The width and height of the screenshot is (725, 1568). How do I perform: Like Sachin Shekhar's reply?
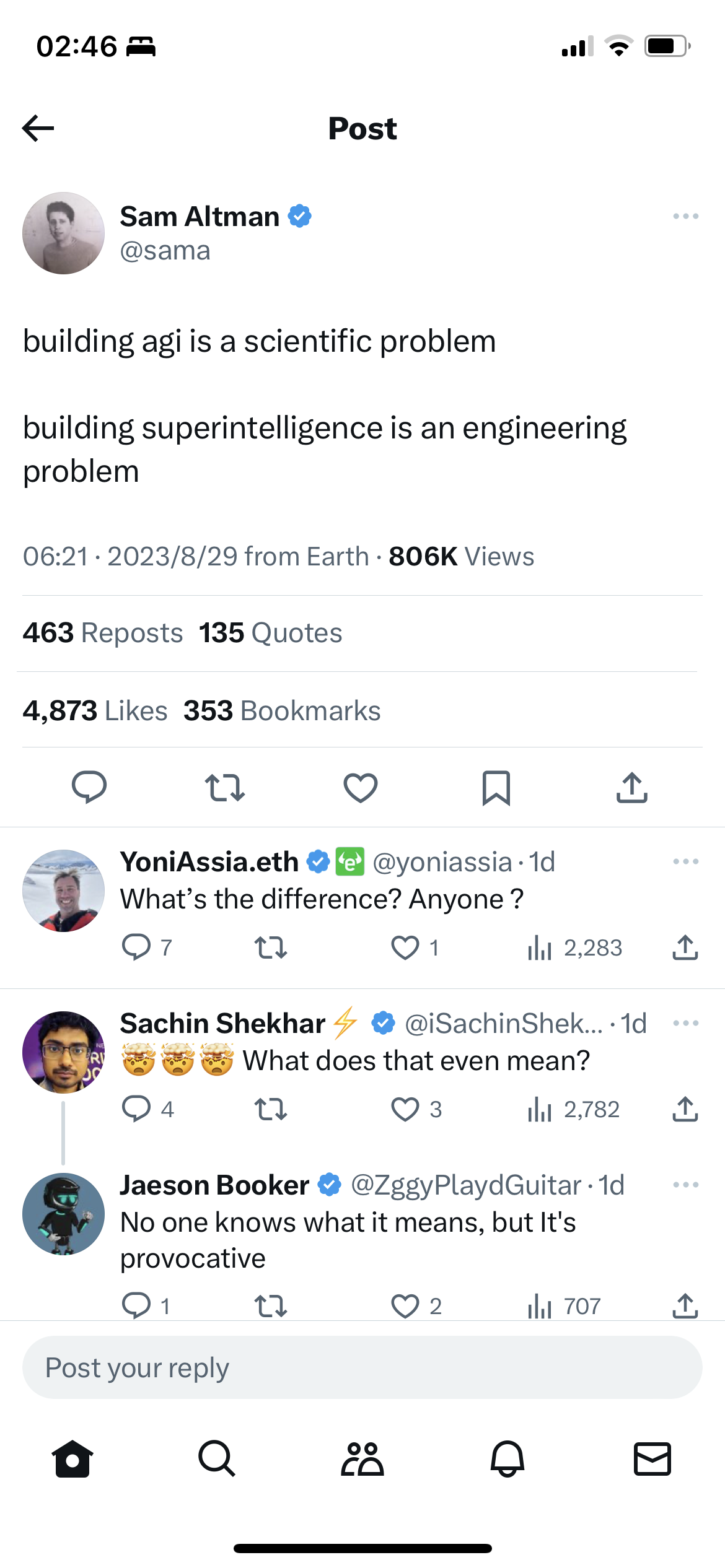click(405, 1109)
